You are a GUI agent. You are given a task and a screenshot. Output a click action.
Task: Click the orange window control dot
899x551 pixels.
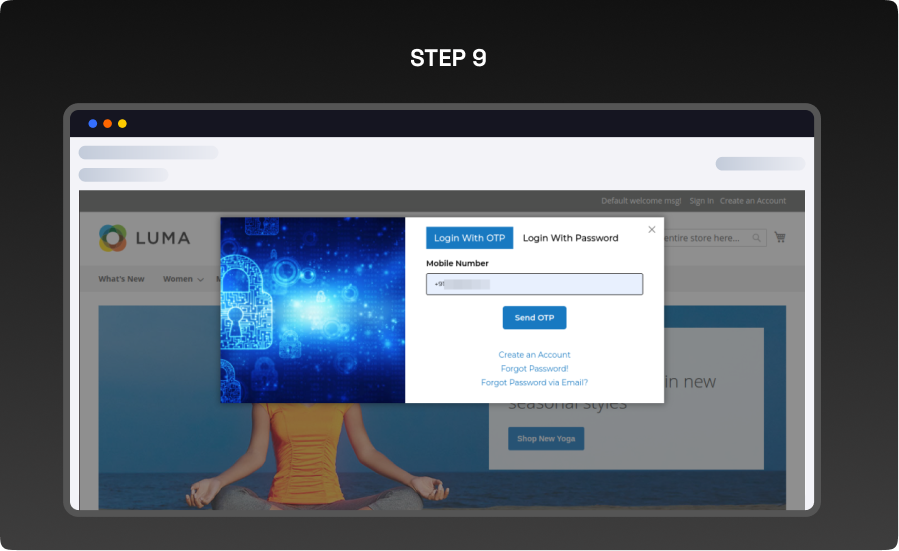(x=107, y=123)
